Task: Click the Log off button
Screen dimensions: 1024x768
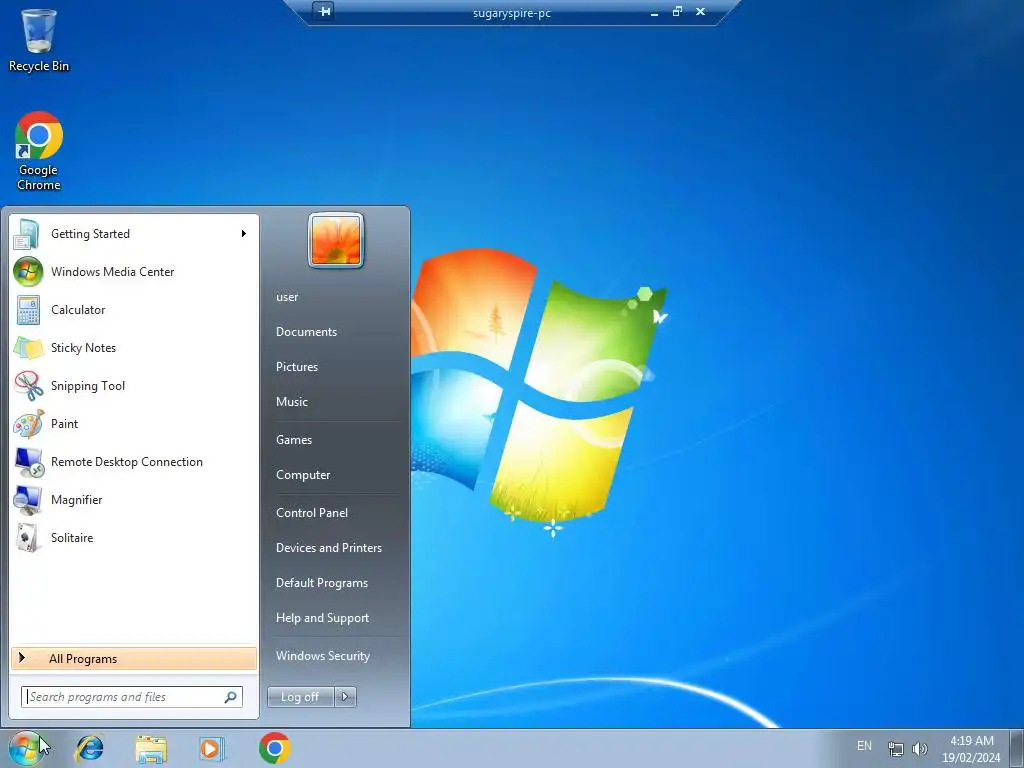Action: pos(300,697)
